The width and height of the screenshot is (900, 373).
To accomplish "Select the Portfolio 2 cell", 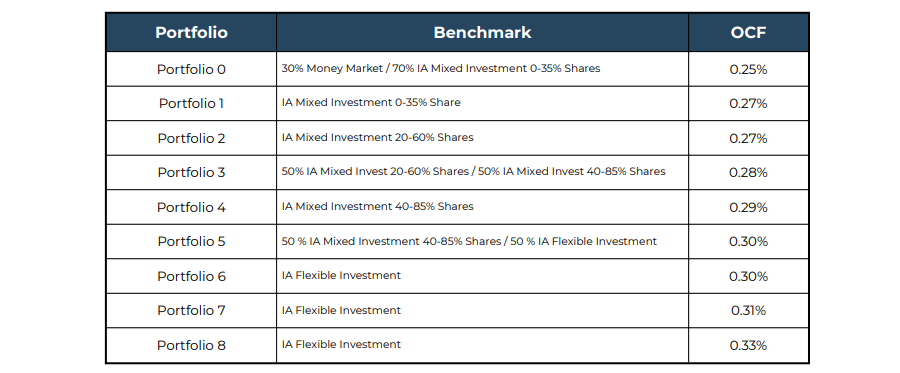I will (x=191, y=138).
